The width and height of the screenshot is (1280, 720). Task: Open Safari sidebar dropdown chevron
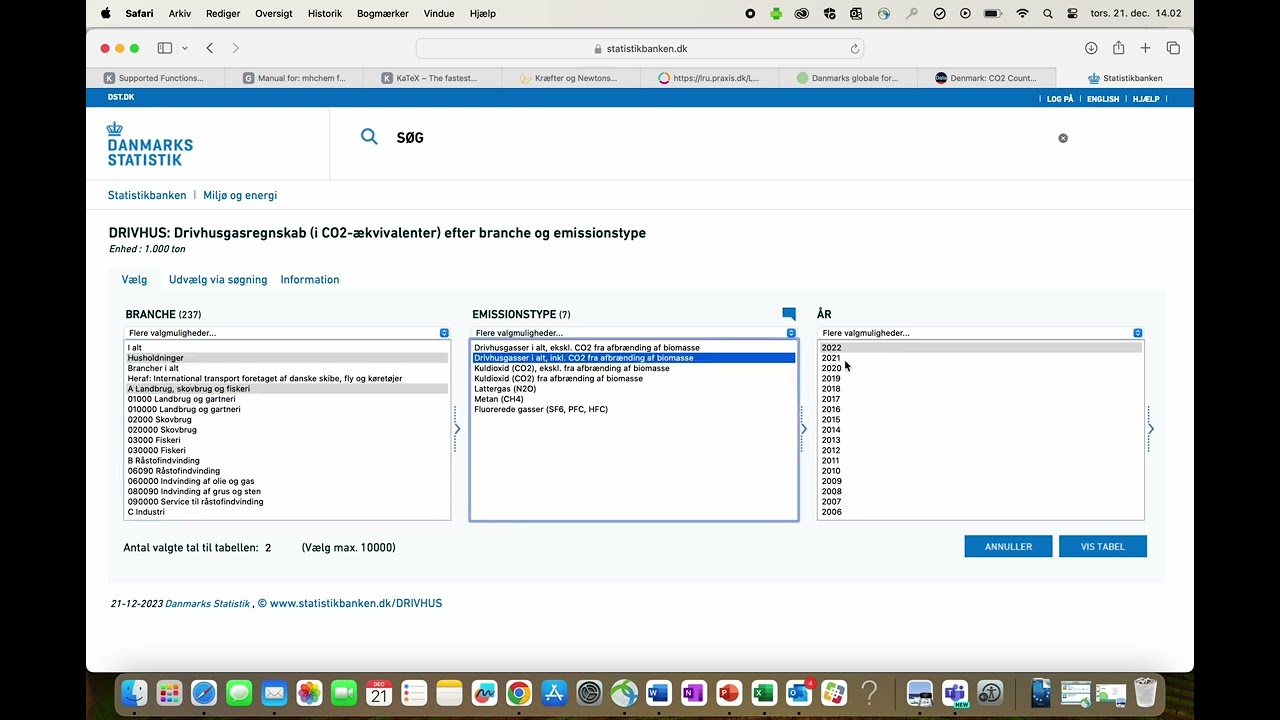tap(184, 48)
